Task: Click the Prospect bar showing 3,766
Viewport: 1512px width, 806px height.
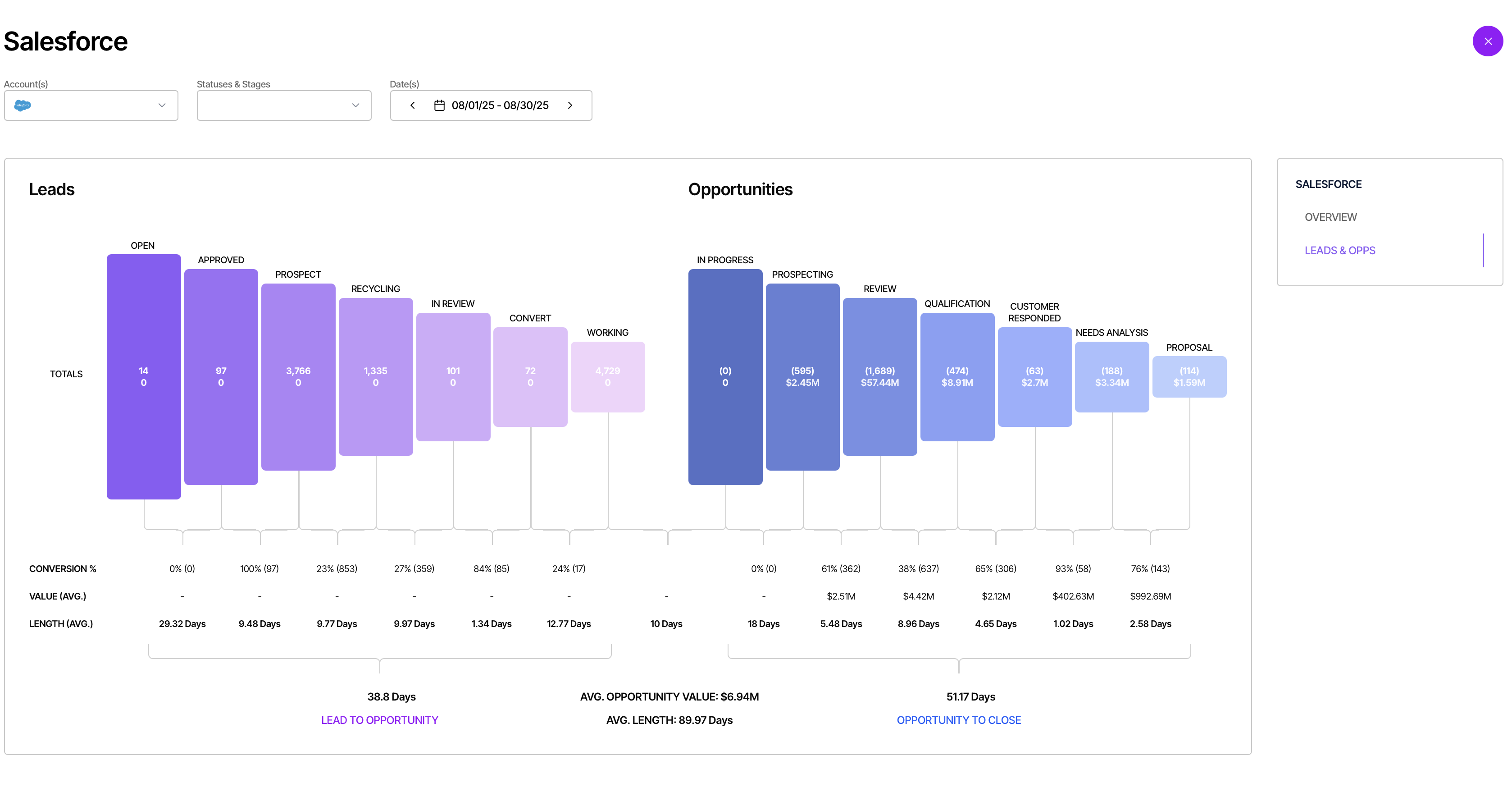Action: [298, 376]
